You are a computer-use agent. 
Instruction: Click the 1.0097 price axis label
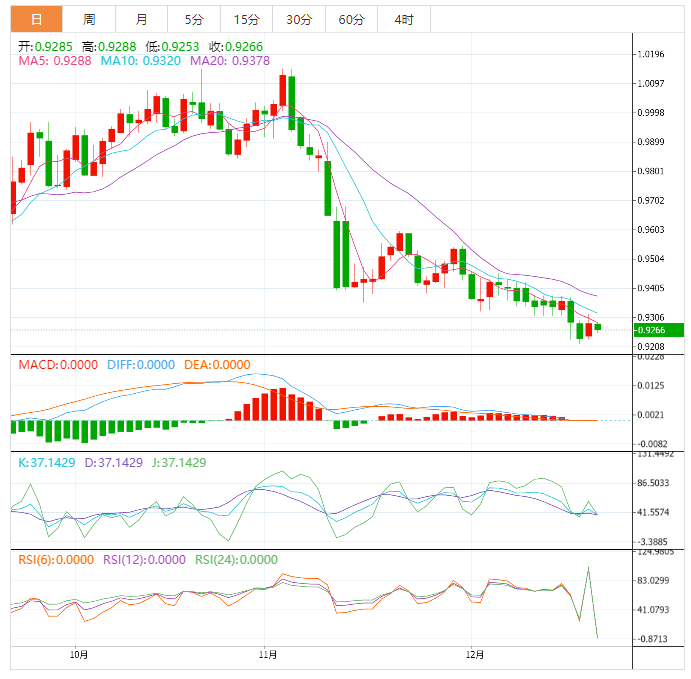651,83
